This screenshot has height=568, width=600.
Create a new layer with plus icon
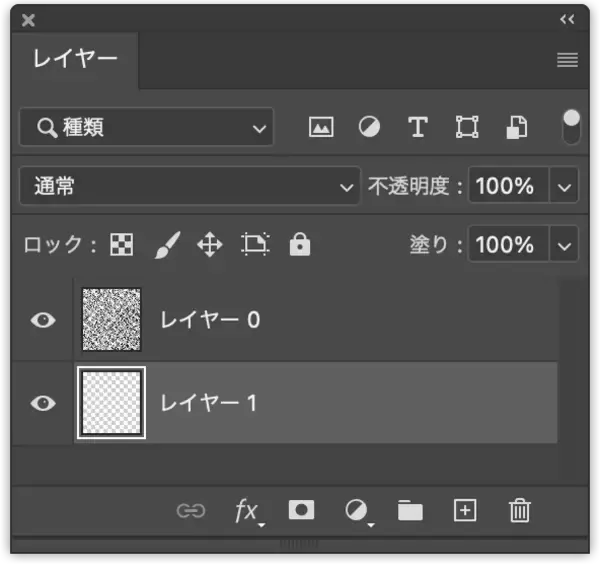click(465, 510)
